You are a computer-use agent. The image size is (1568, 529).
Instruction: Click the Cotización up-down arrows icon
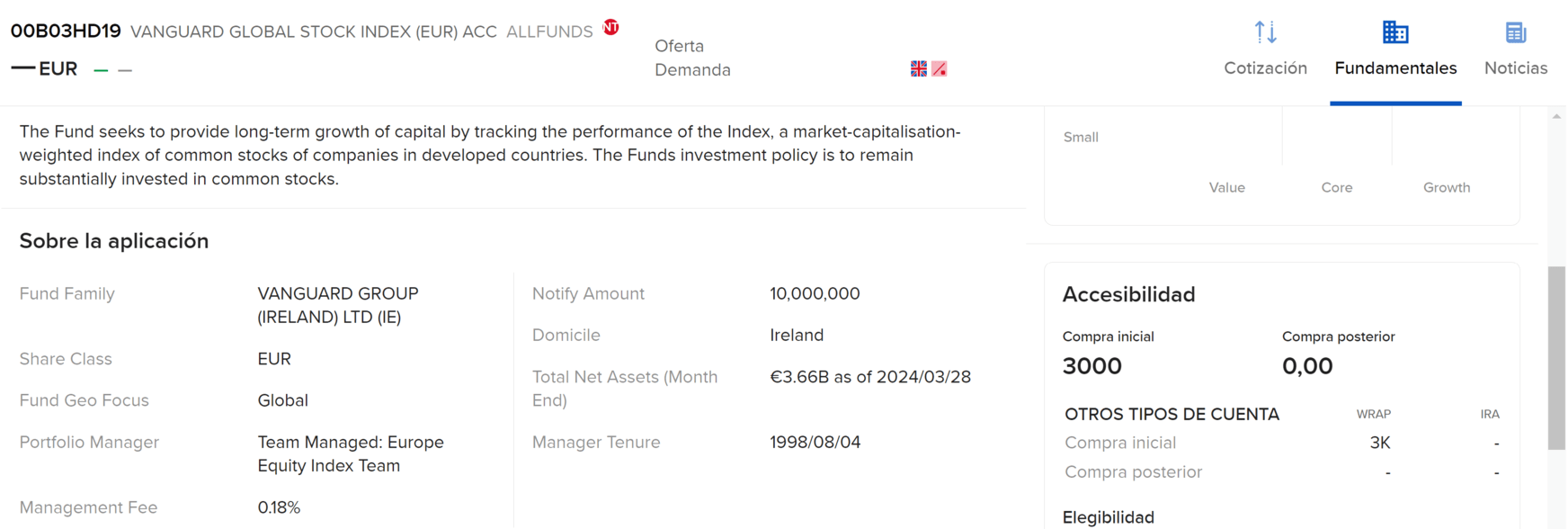pos(1266,32)
